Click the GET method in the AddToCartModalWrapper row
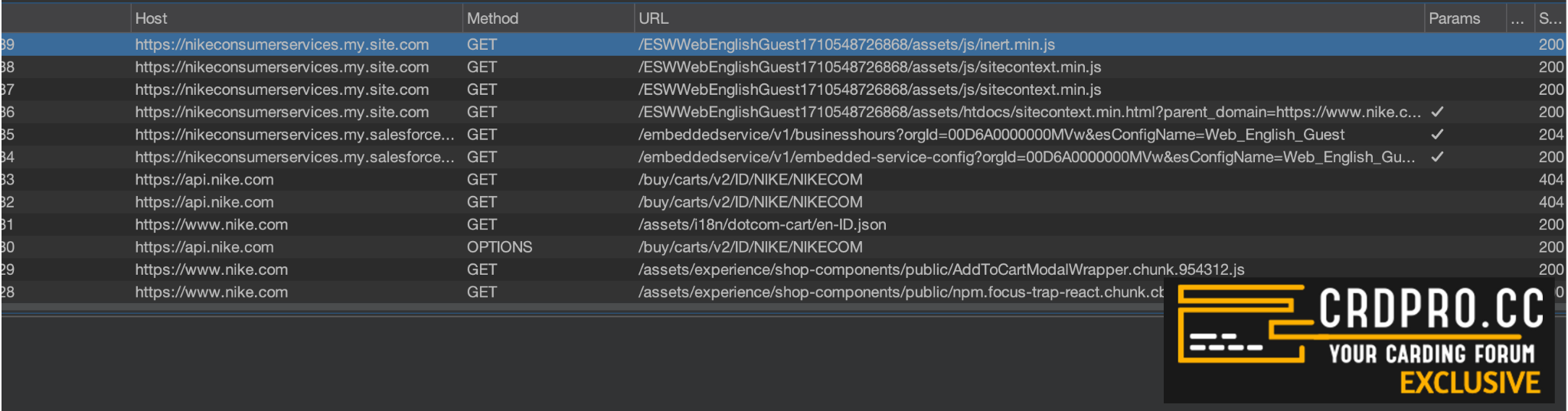The height and width of the screenshot is (411, 1568). click(482, 269)
